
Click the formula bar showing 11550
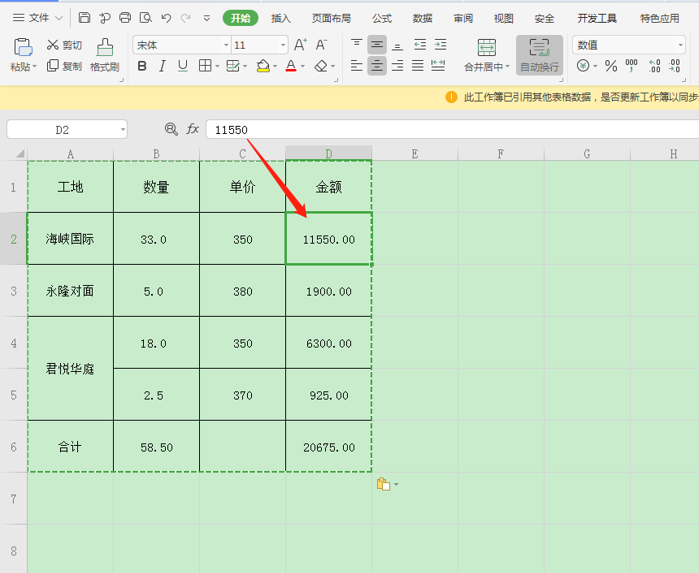tap(452, 130)
